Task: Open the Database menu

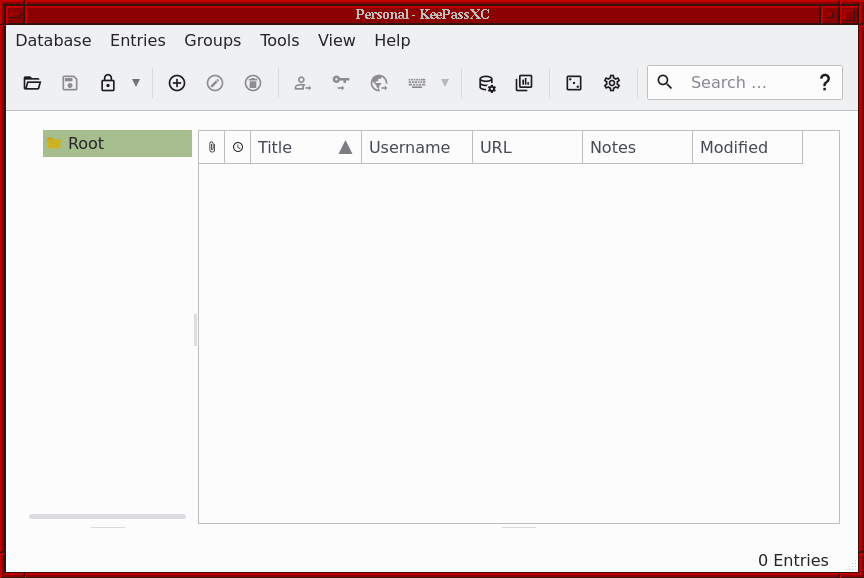Action: (53, 41)
